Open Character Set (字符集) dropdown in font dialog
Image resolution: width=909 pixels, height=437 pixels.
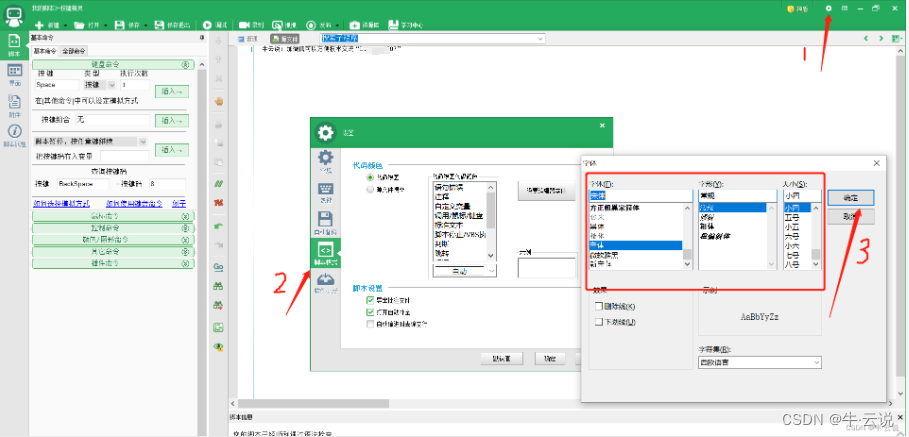tap(759, 362)
